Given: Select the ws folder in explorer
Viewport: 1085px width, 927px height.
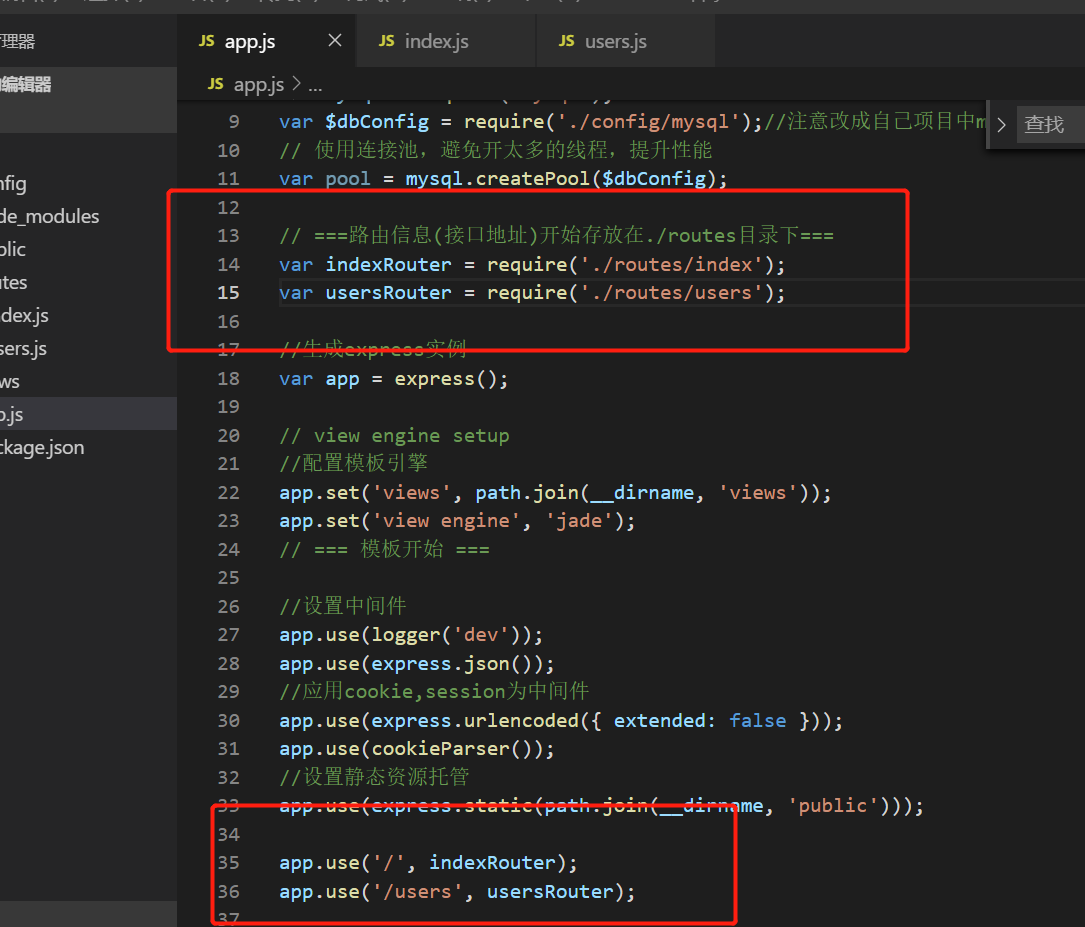Looking at the screenshot, I should tap(89, 381).
